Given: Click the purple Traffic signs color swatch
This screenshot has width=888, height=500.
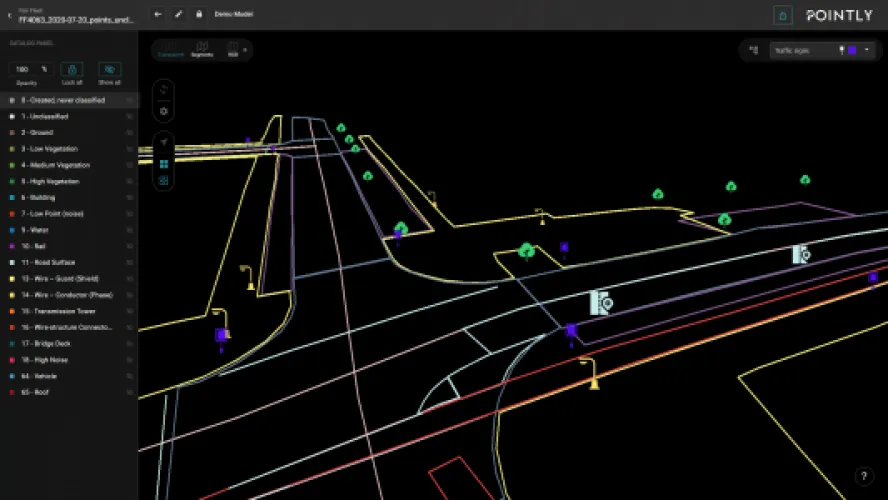Looking at the screenshot, I should coord(851,49).
